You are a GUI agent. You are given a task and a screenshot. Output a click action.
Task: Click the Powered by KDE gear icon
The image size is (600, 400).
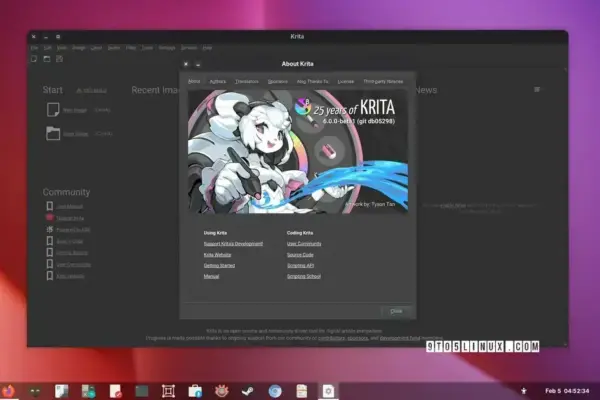pyautogui.click(x=50, y=229)
